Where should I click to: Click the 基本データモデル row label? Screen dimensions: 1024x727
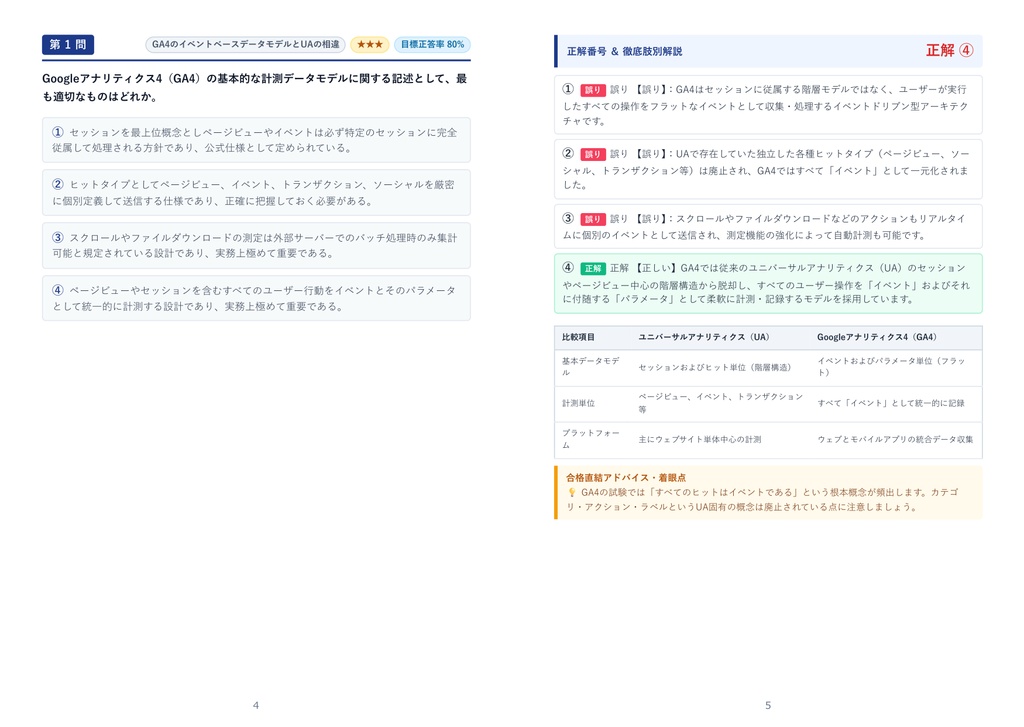point(591,366)
